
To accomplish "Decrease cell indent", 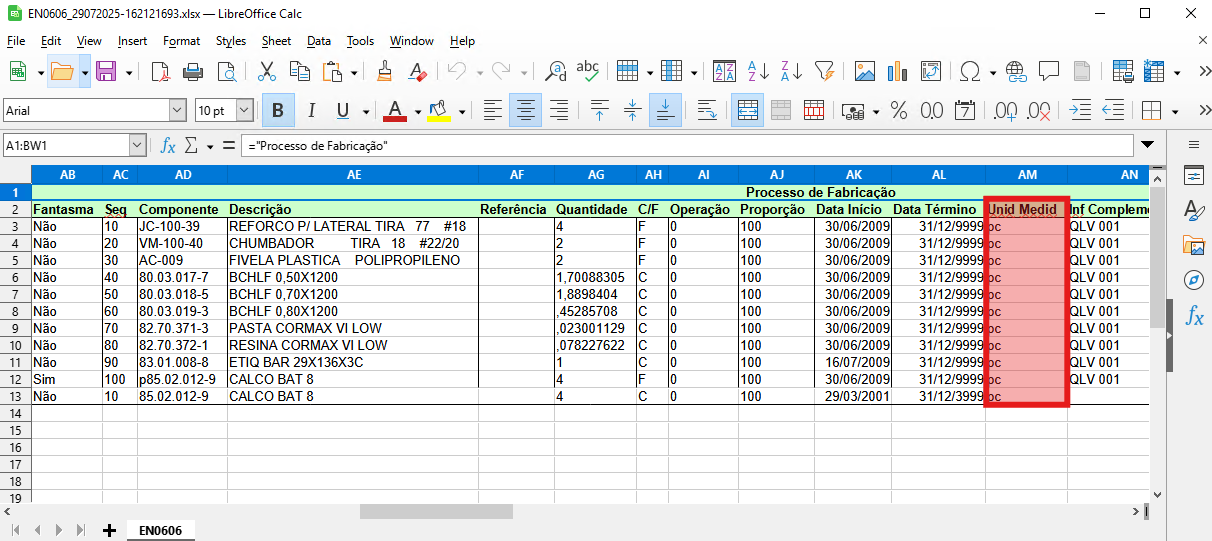I will [1112, 110].
